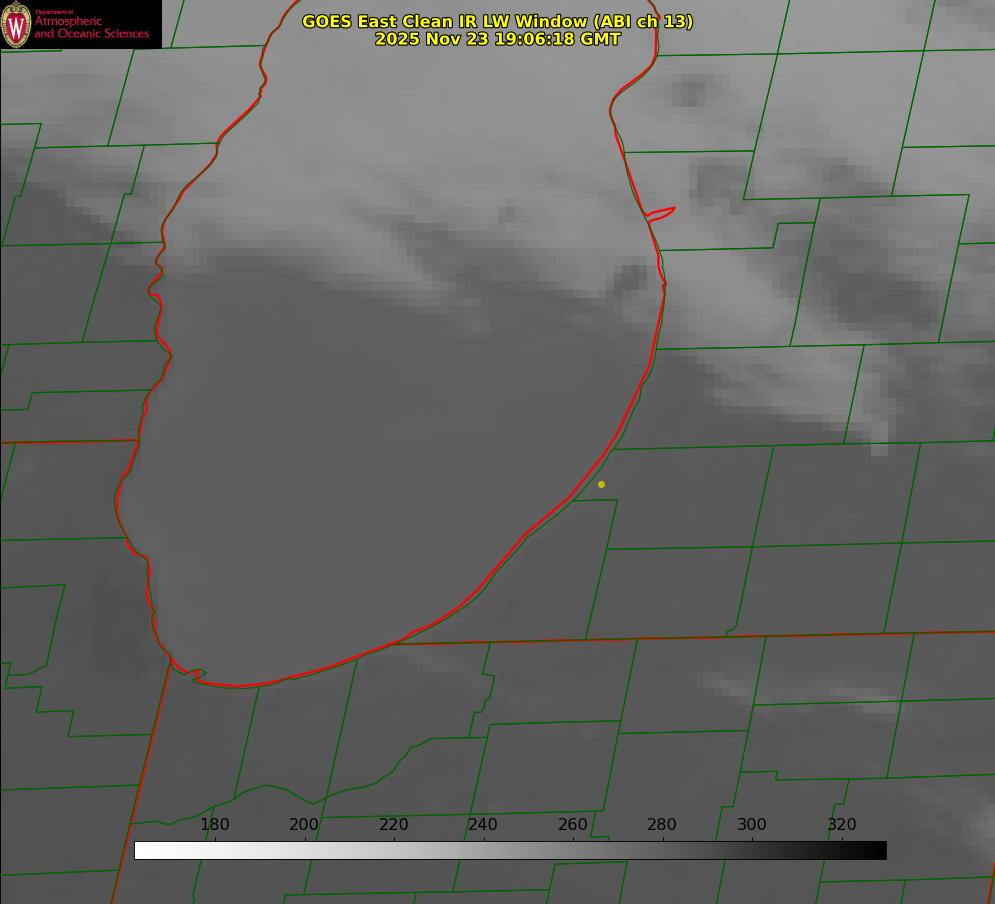The width and height of the screenshot is (995, 904).
Task: Choose the 300 label on the colorbar
Action: pyautogui.click(x=752, y=824)
